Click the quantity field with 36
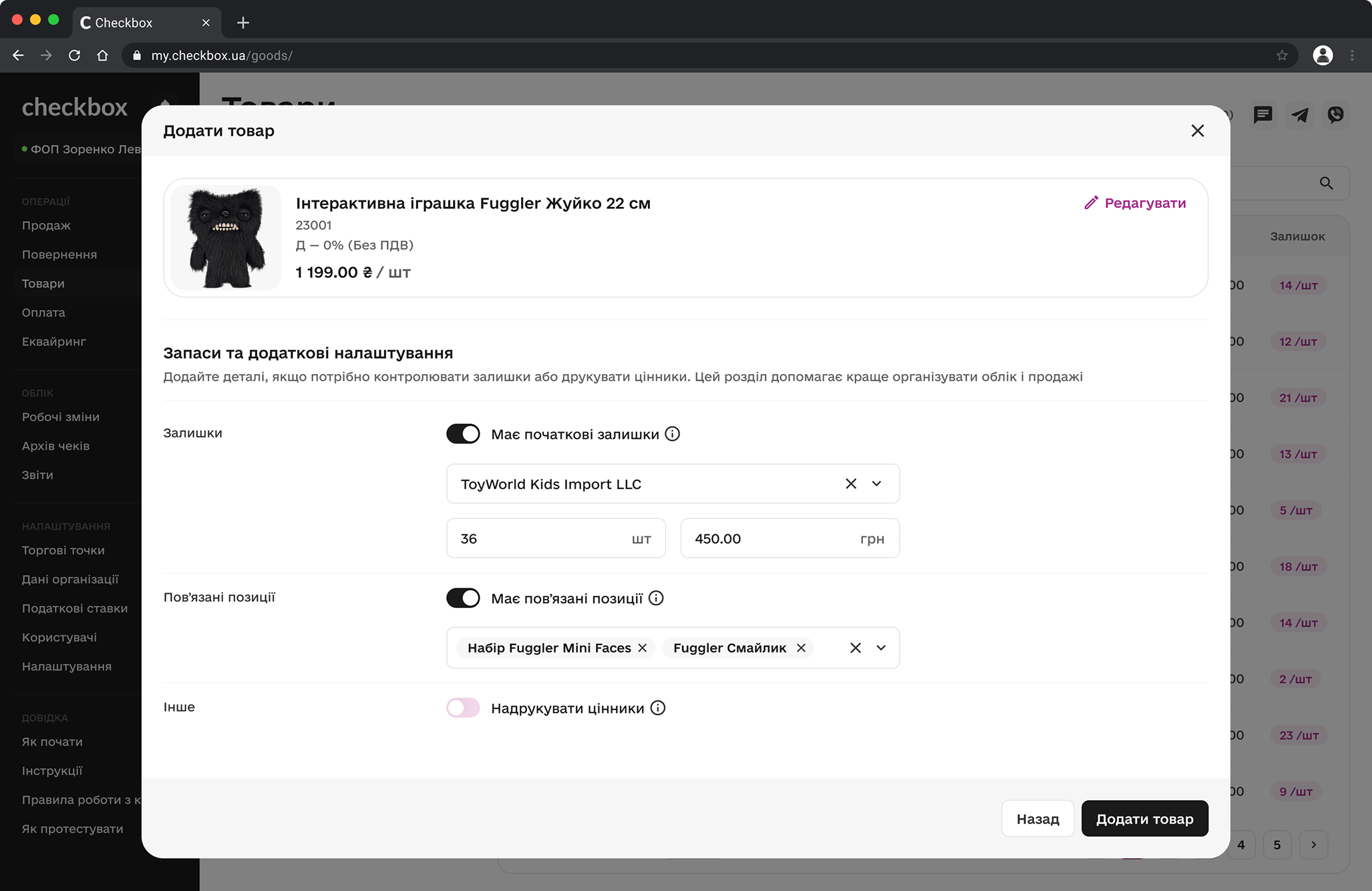Screen dimensions: 1372x891 tap(556, 538)
